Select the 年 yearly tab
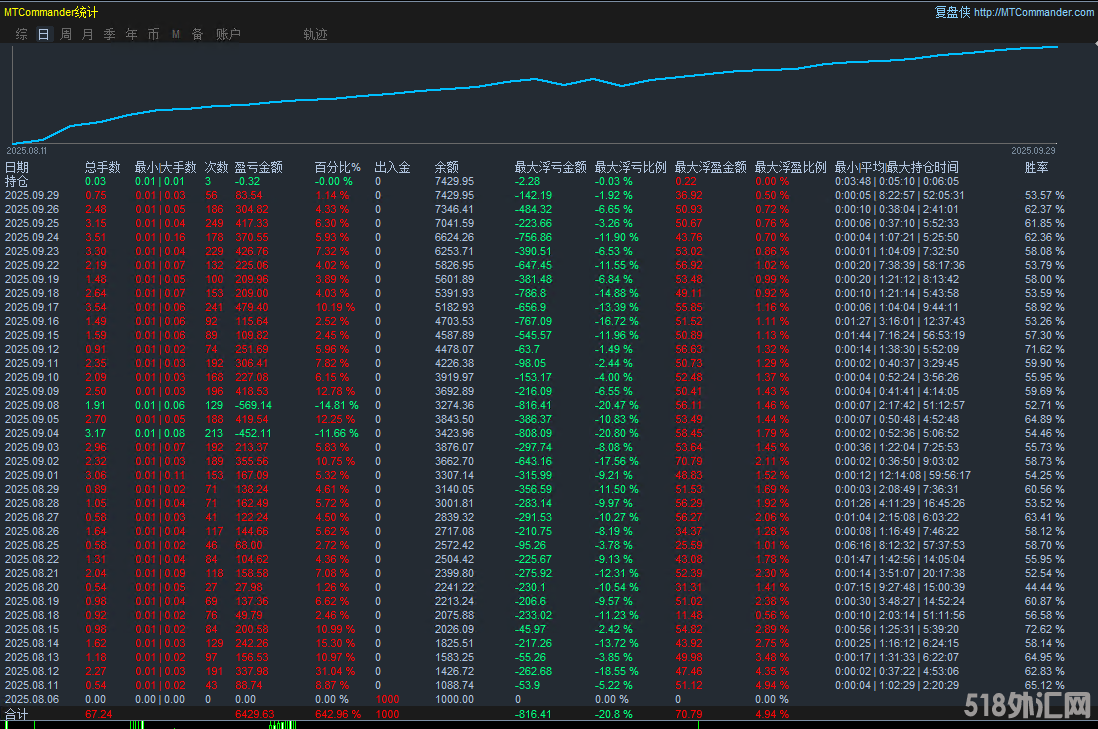This screenshot has width=1098, height=729. (x=132, y=34)
